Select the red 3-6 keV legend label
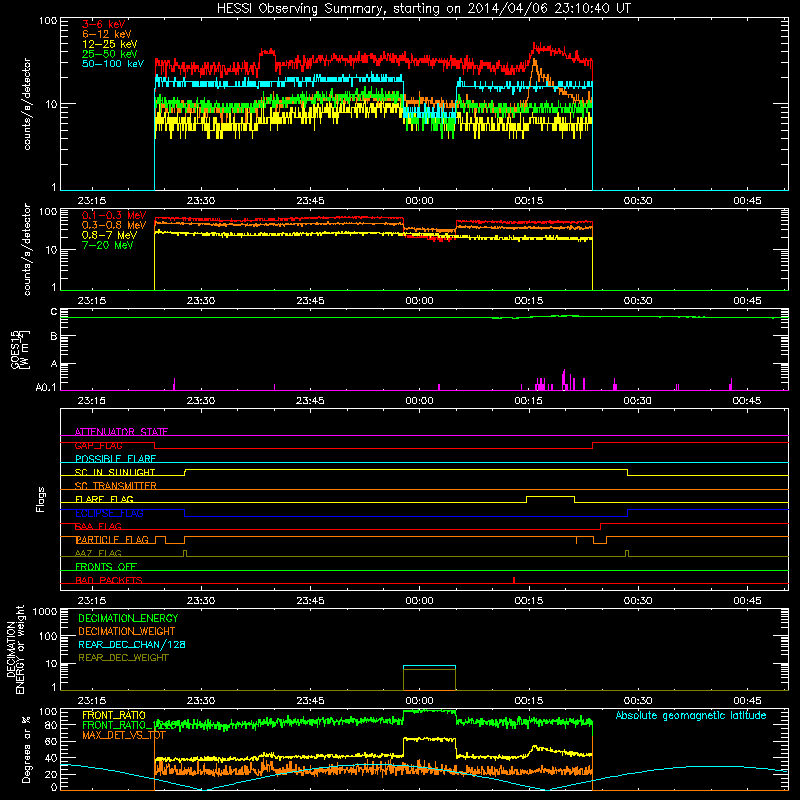The height and width of the screenshot is (800, 800). coord(104,24)
